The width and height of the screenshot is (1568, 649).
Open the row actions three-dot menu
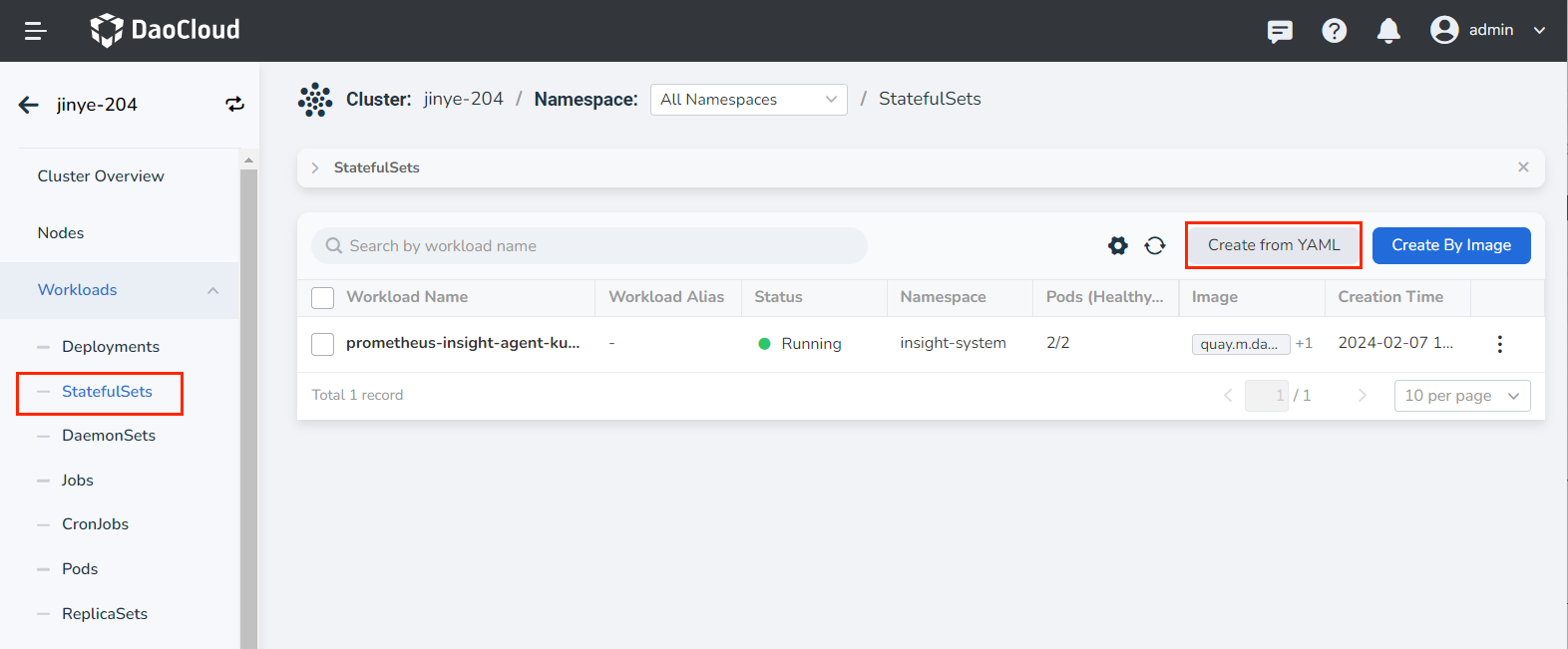click(x=1499, y=344)
